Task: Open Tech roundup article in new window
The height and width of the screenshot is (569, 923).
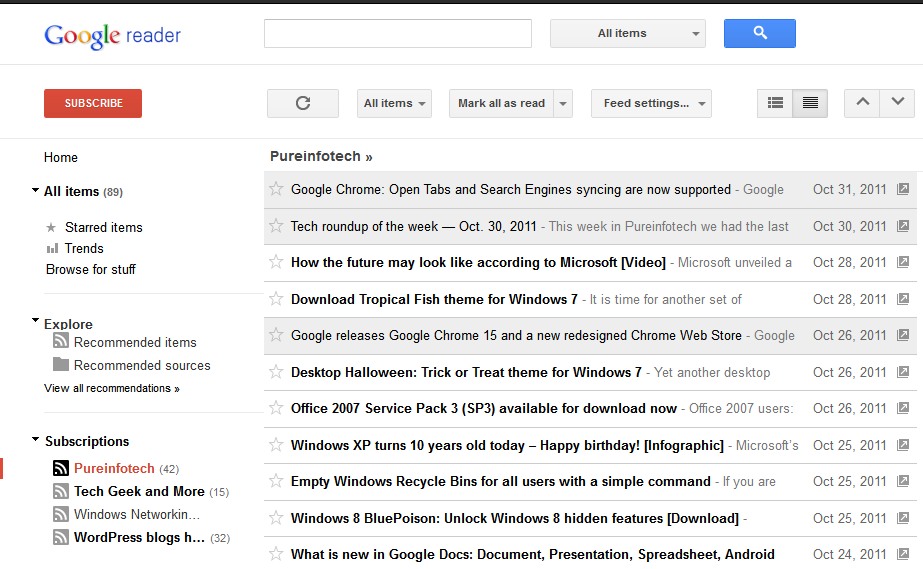Action: tap(902, 226)
